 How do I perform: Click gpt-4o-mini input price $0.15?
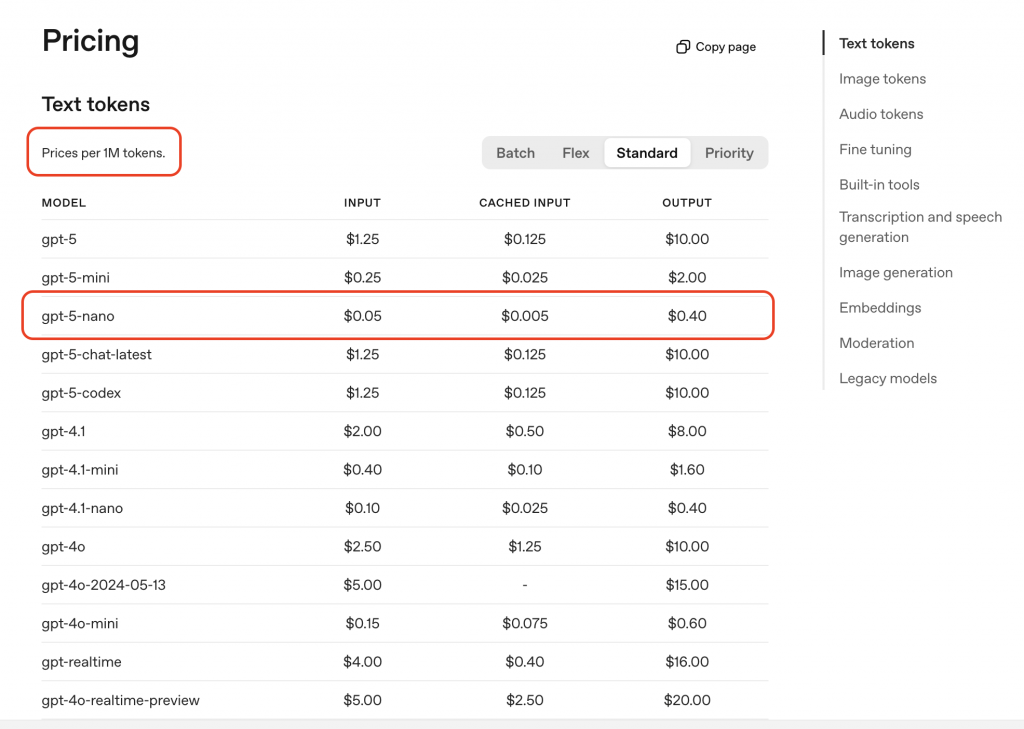tap(362, 624)
